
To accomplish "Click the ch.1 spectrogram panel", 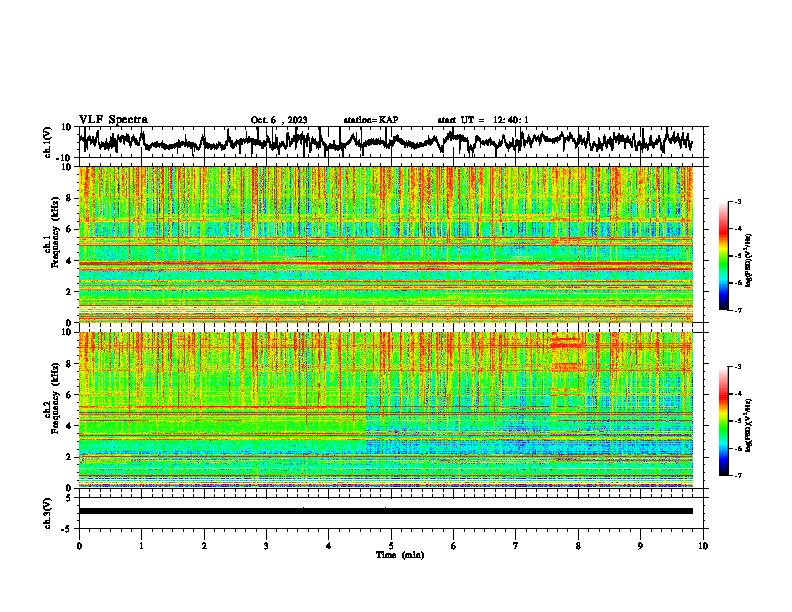I will [x=386, y=244].
